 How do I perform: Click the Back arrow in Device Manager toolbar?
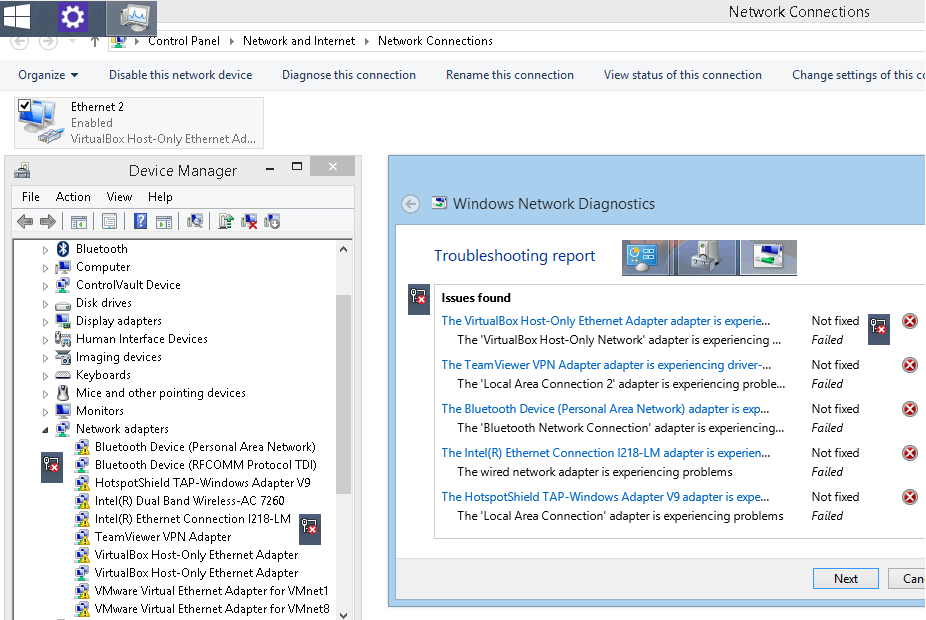25,221
